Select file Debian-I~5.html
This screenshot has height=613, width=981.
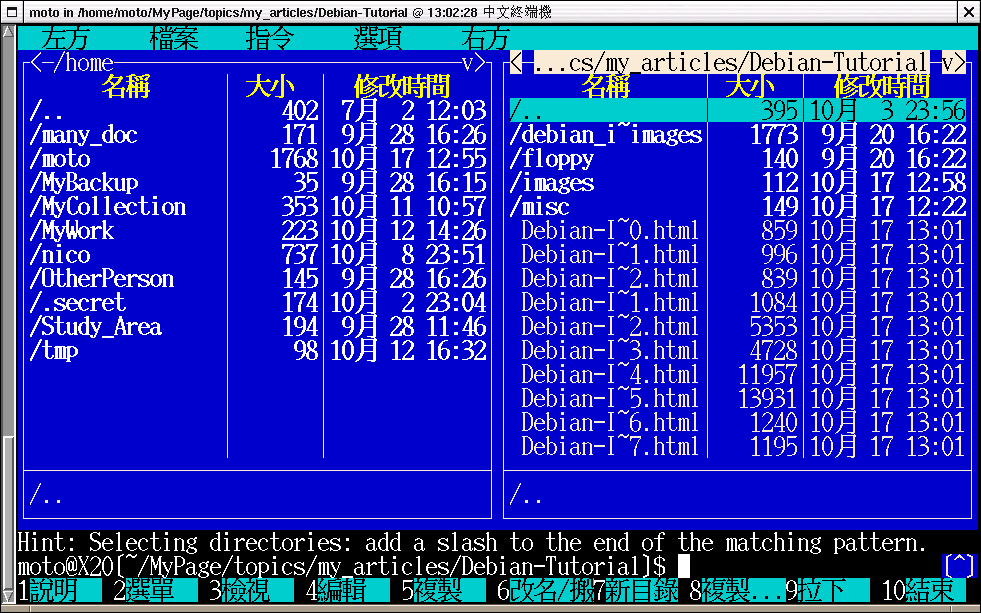coord(738,398)
